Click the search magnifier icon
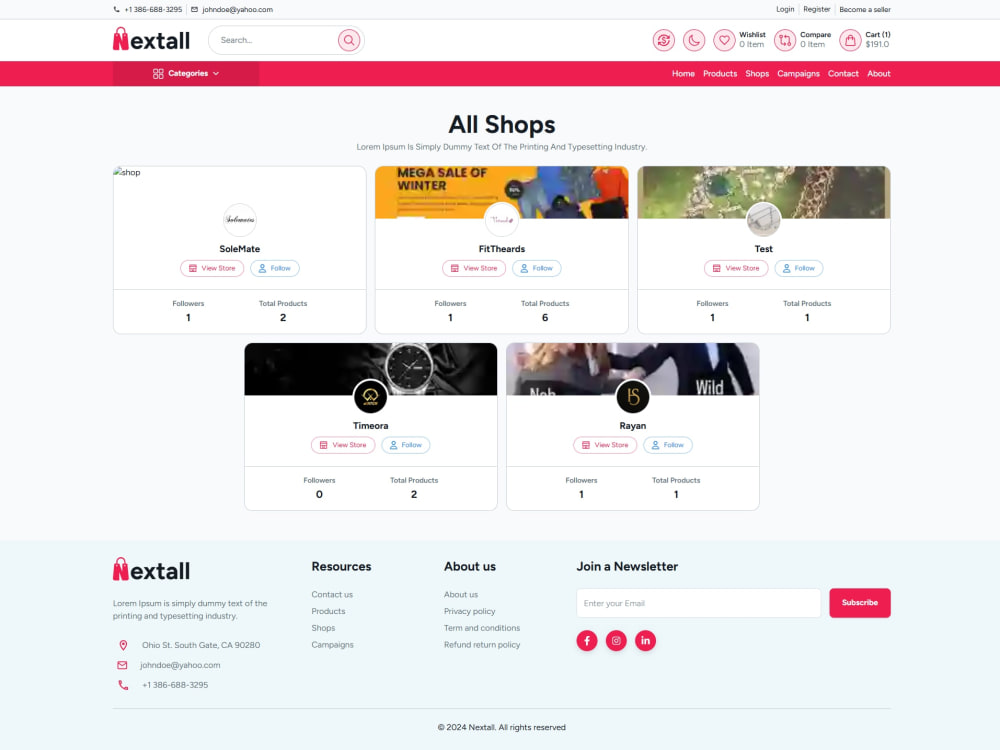The height and width of the screenshot is (750, 1000). point(349,40)
